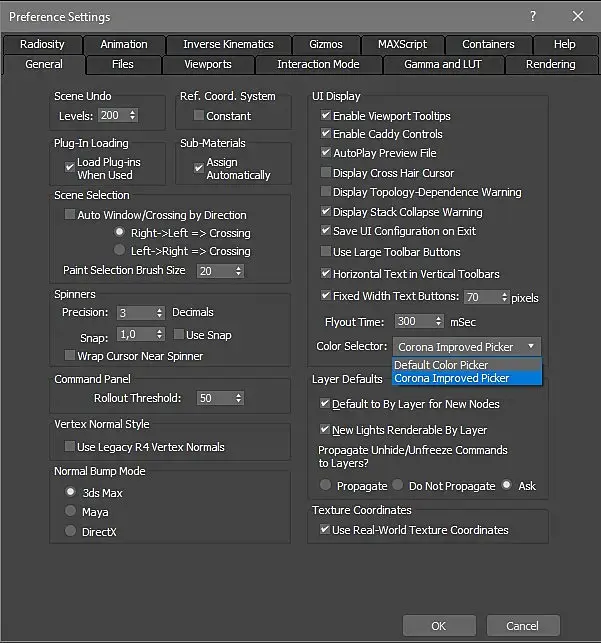Viewport: 601px width, 643px height.
Task: Confirm settings with the OK button
Action: point(438,626)
